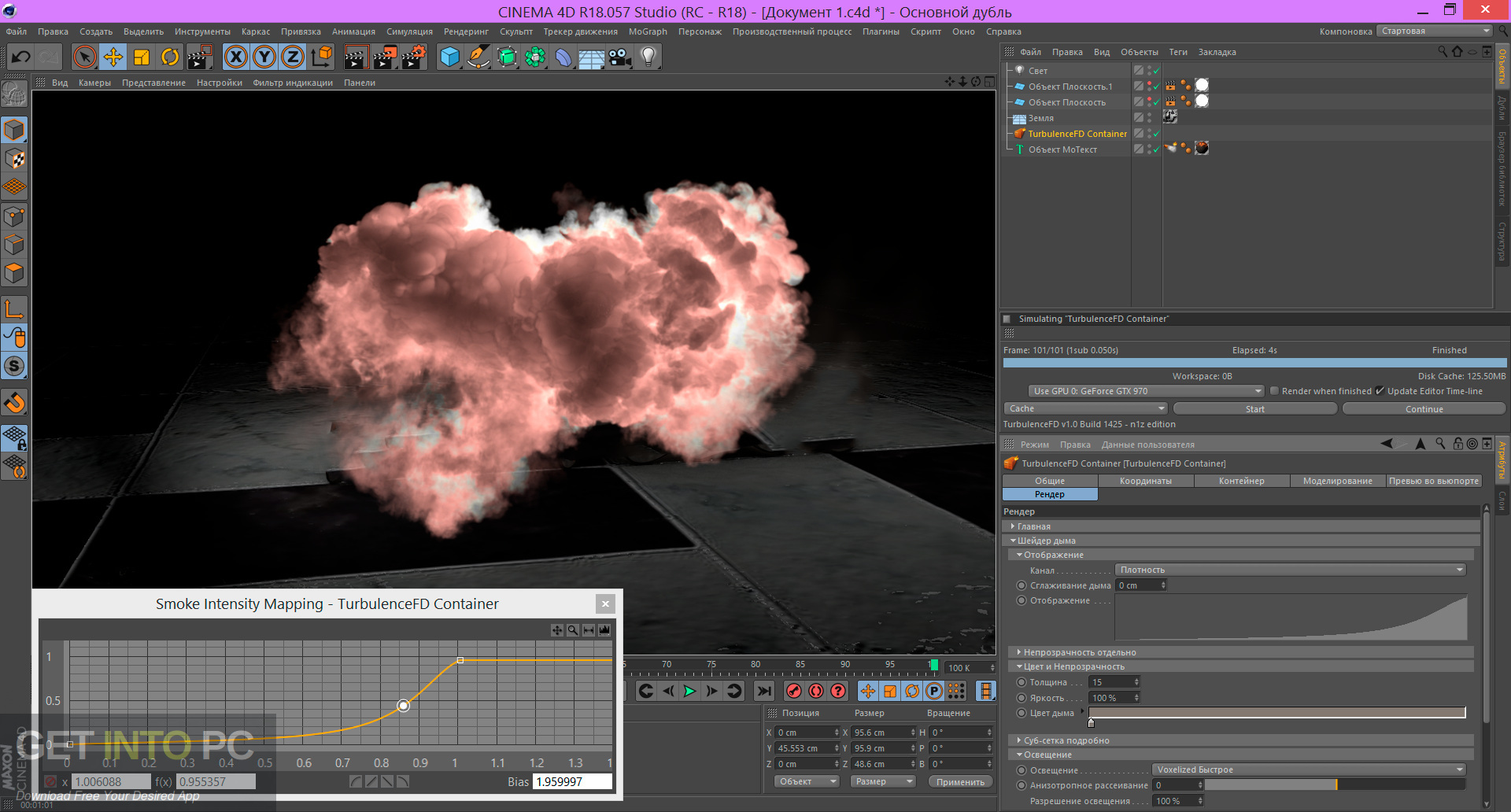1511x812 pixels.
Task: Open Плагины menu
Action: [881, 31]
